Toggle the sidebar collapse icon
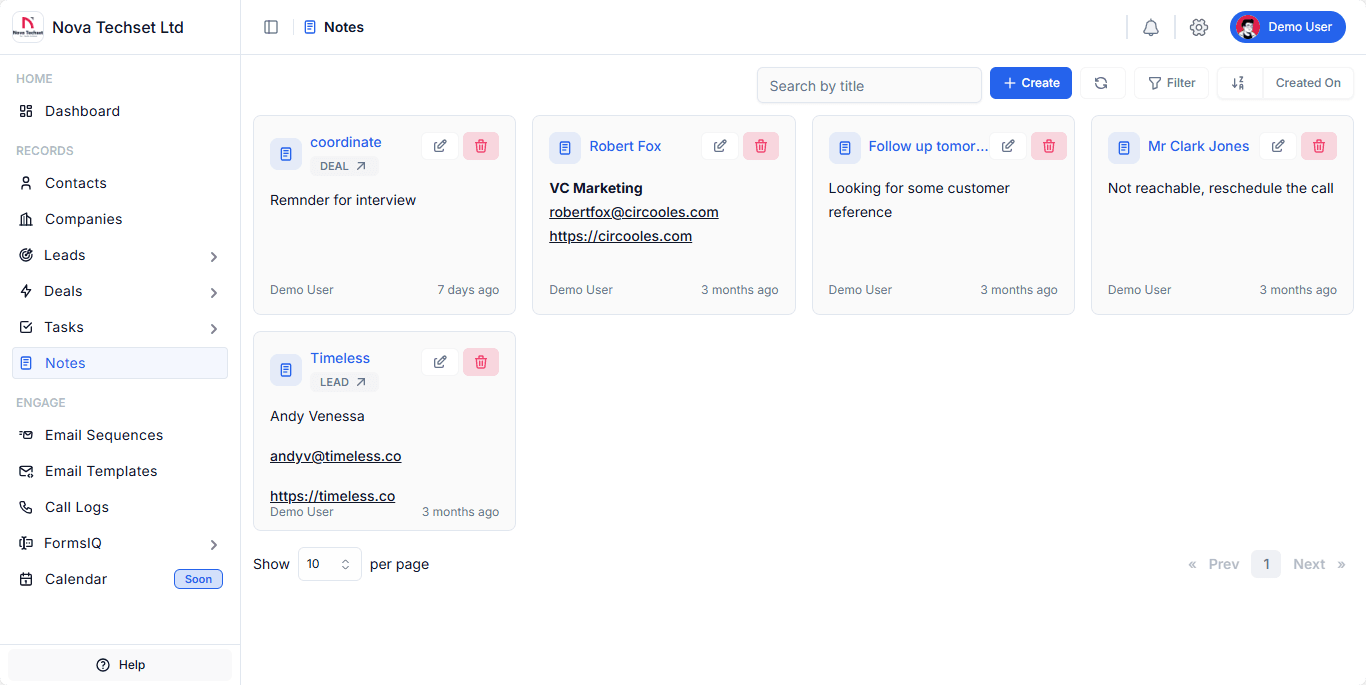Viewport: 1366px width, 685px height. (x=271, y=27)
